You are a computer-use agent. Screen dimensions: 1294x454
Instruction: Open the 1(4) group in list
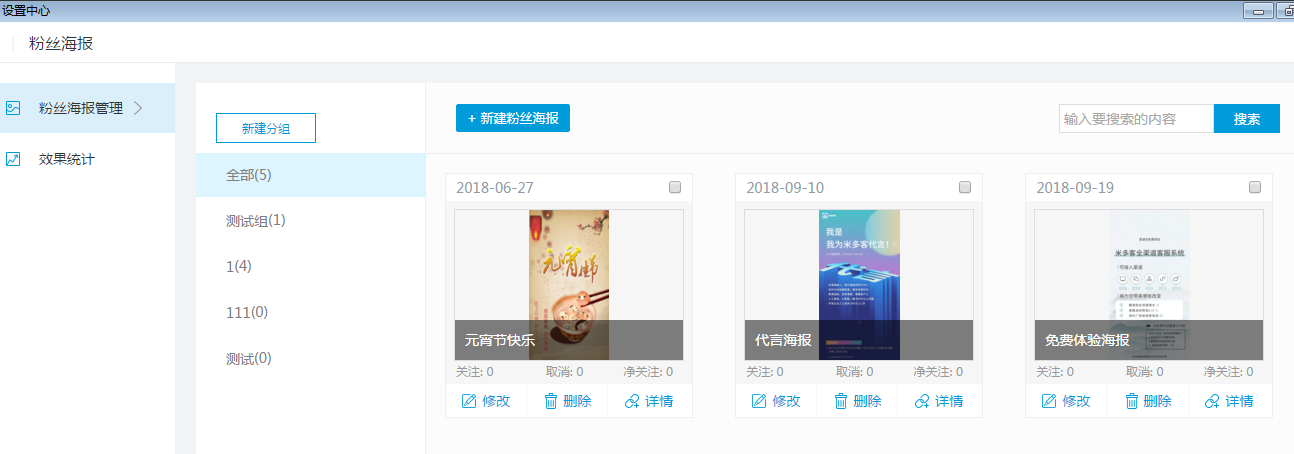point(238,266)
